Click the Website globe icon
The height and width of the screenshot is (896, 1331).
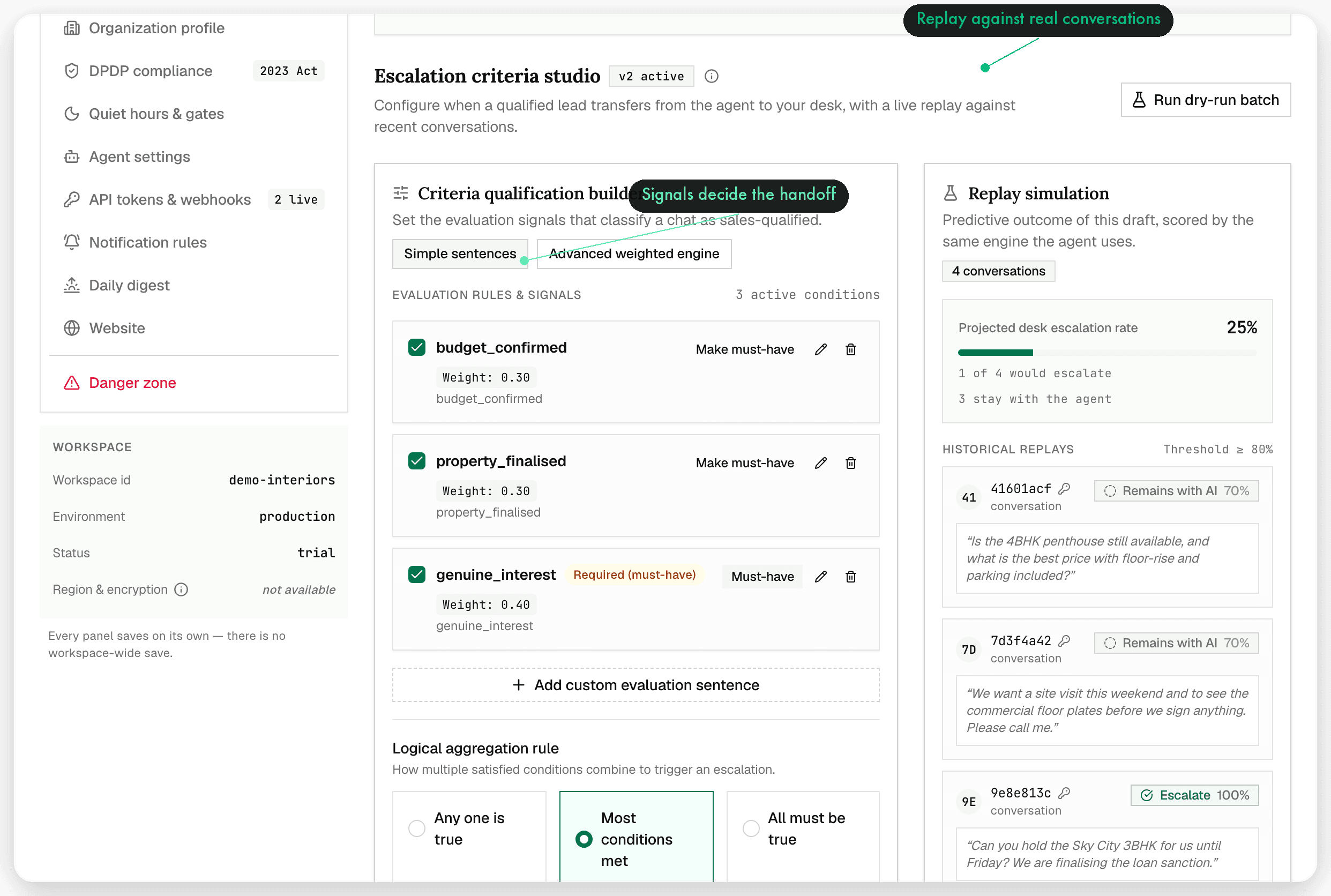(x=71, y=328)
